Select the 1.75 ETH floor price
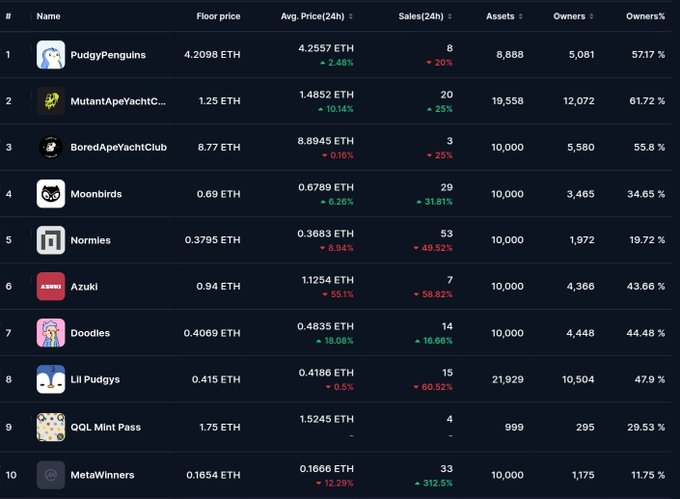The width and height of the screenshot is (680, 499). pos(220,427)
